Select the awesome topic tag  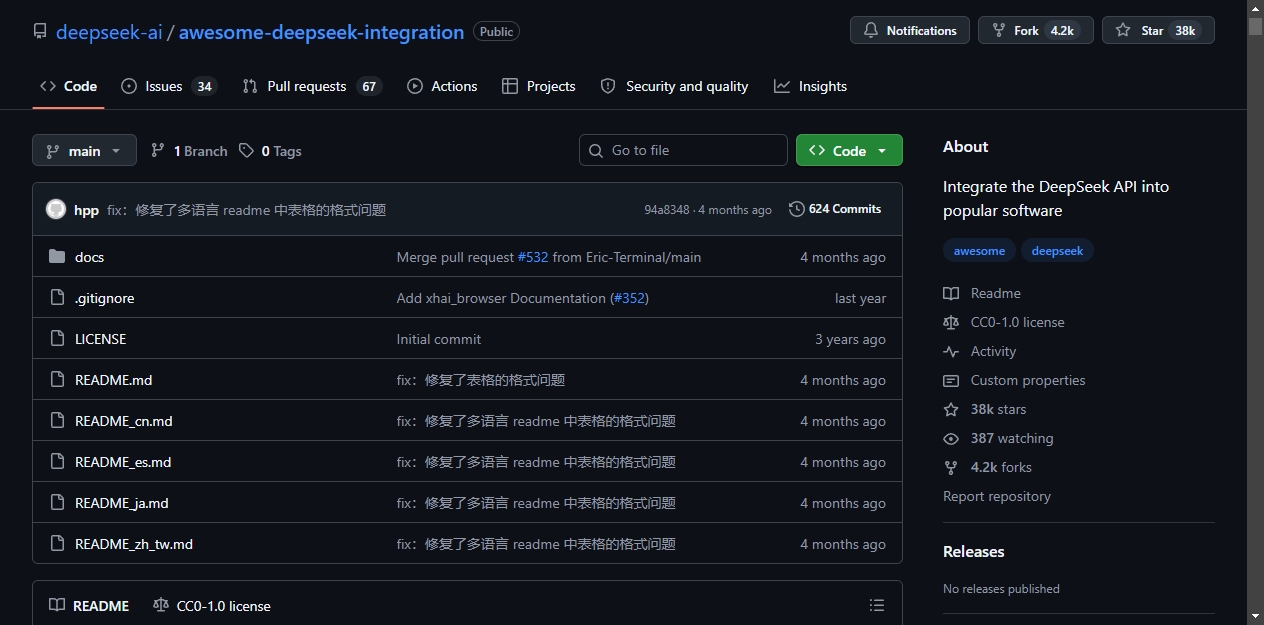[x=979, y=251]
